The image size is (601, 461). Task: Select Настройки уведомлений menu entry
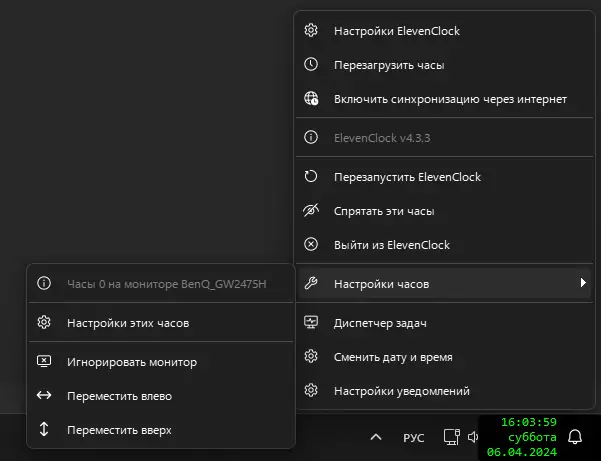401,390
